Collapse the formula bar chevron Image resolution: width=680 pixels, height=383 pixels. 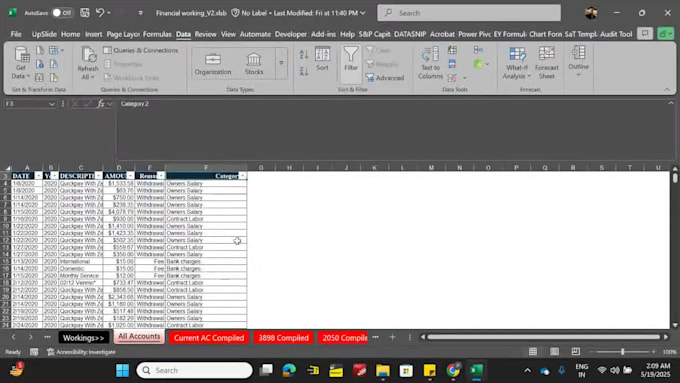tap(670, 103)
